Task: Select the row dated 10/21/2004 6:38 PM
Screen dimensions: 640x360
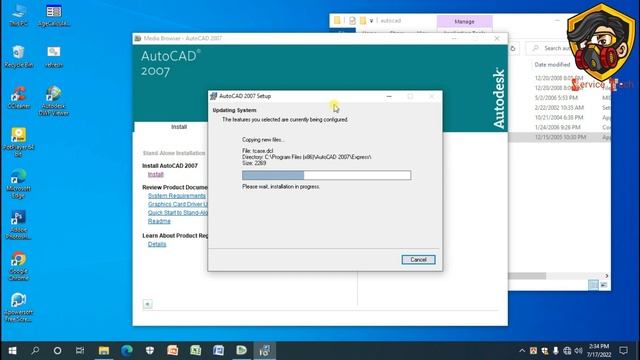Action: click(x=559, y=118)
